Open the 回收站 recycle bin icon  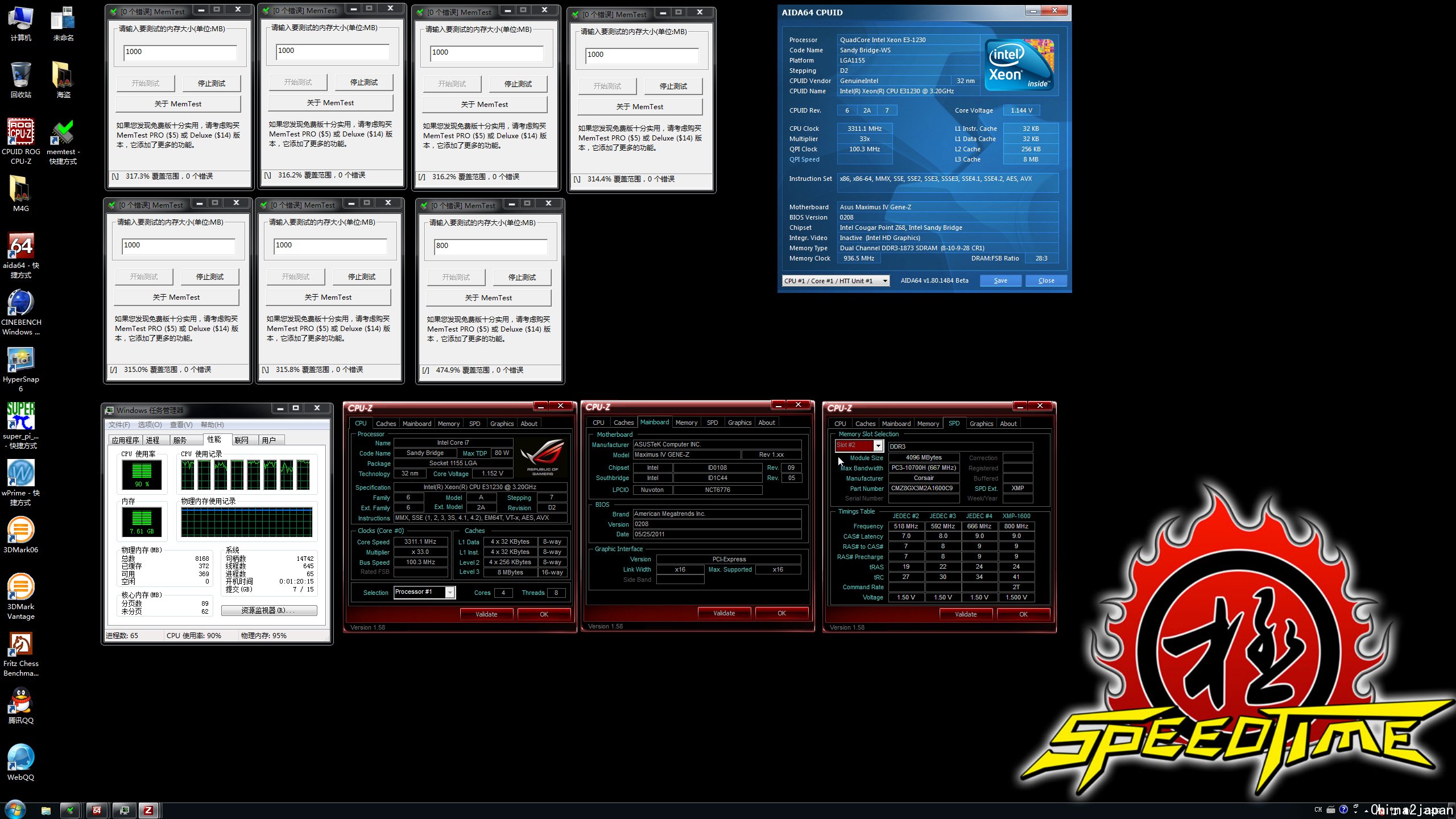[21, 80]
